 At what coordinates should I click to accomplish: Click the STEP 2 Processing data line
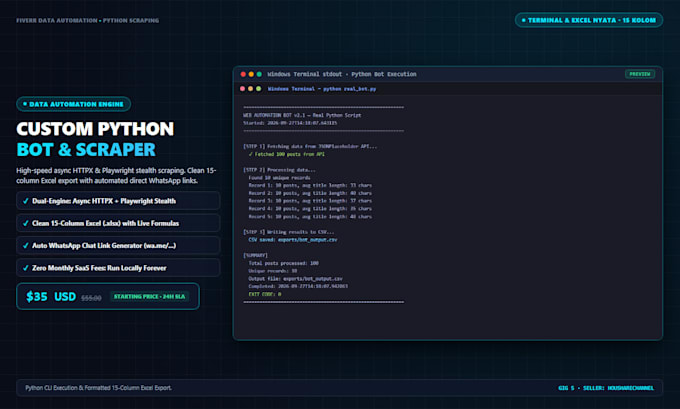click(x=279, y=170)
